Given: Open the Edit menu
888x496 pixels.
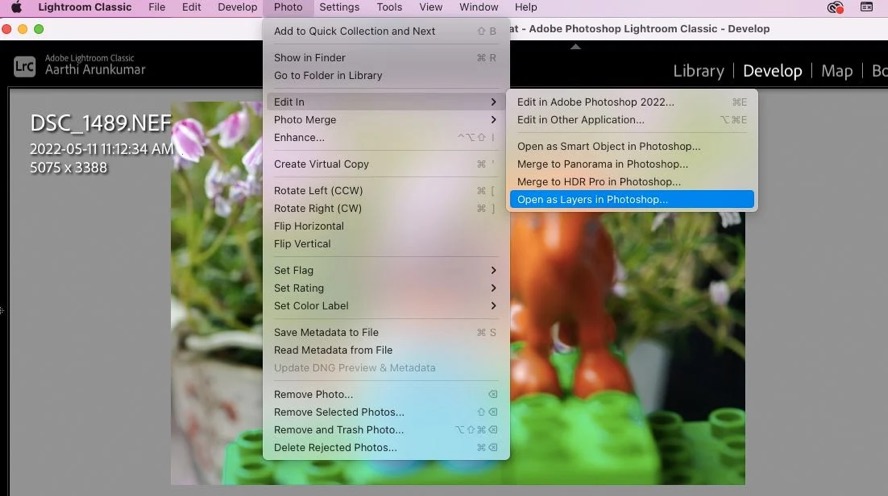Looking at the screenshot, I should (x=191, y=7).
